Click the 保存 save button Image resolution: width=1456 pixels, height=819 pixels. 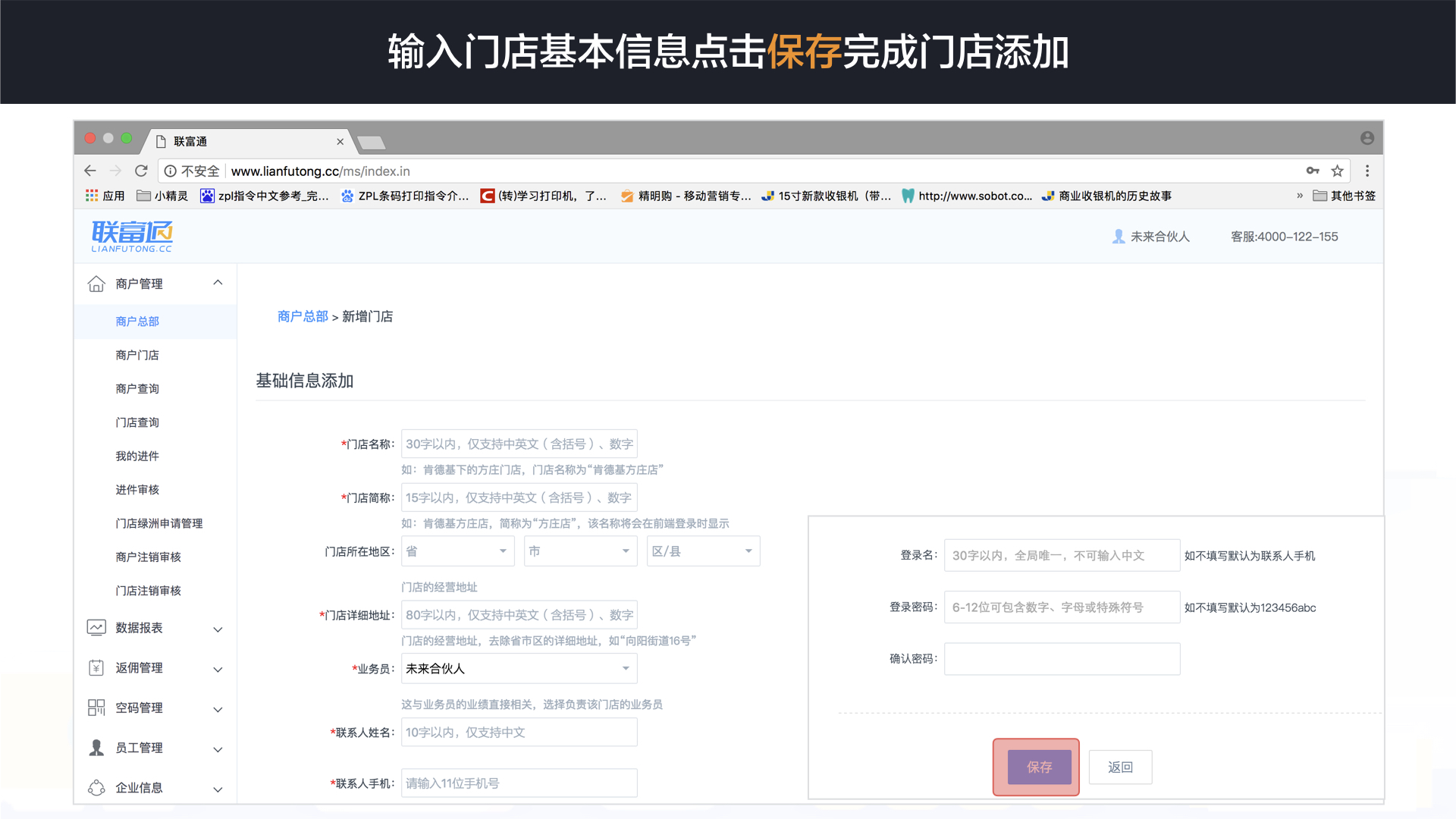[1039, 767]
